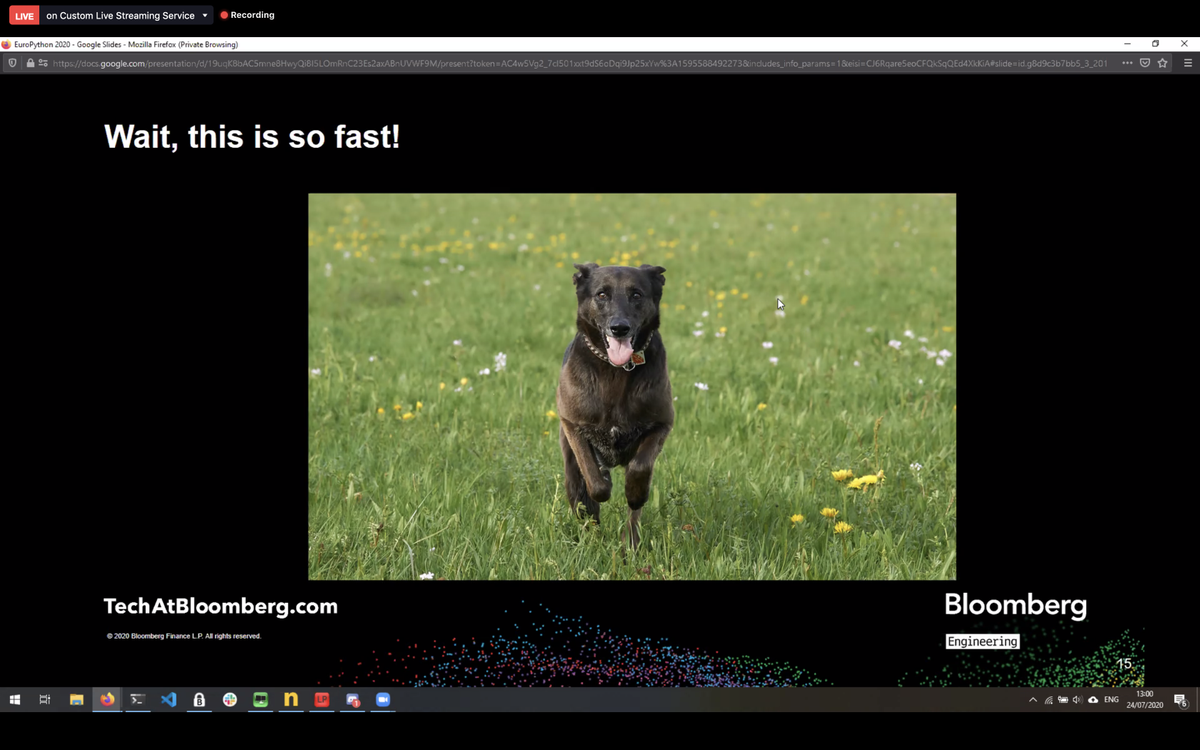This screenshot has height=750, width=1200.
Task: Click the Engineering label under Bloomberg
Action: coord(982,642)
